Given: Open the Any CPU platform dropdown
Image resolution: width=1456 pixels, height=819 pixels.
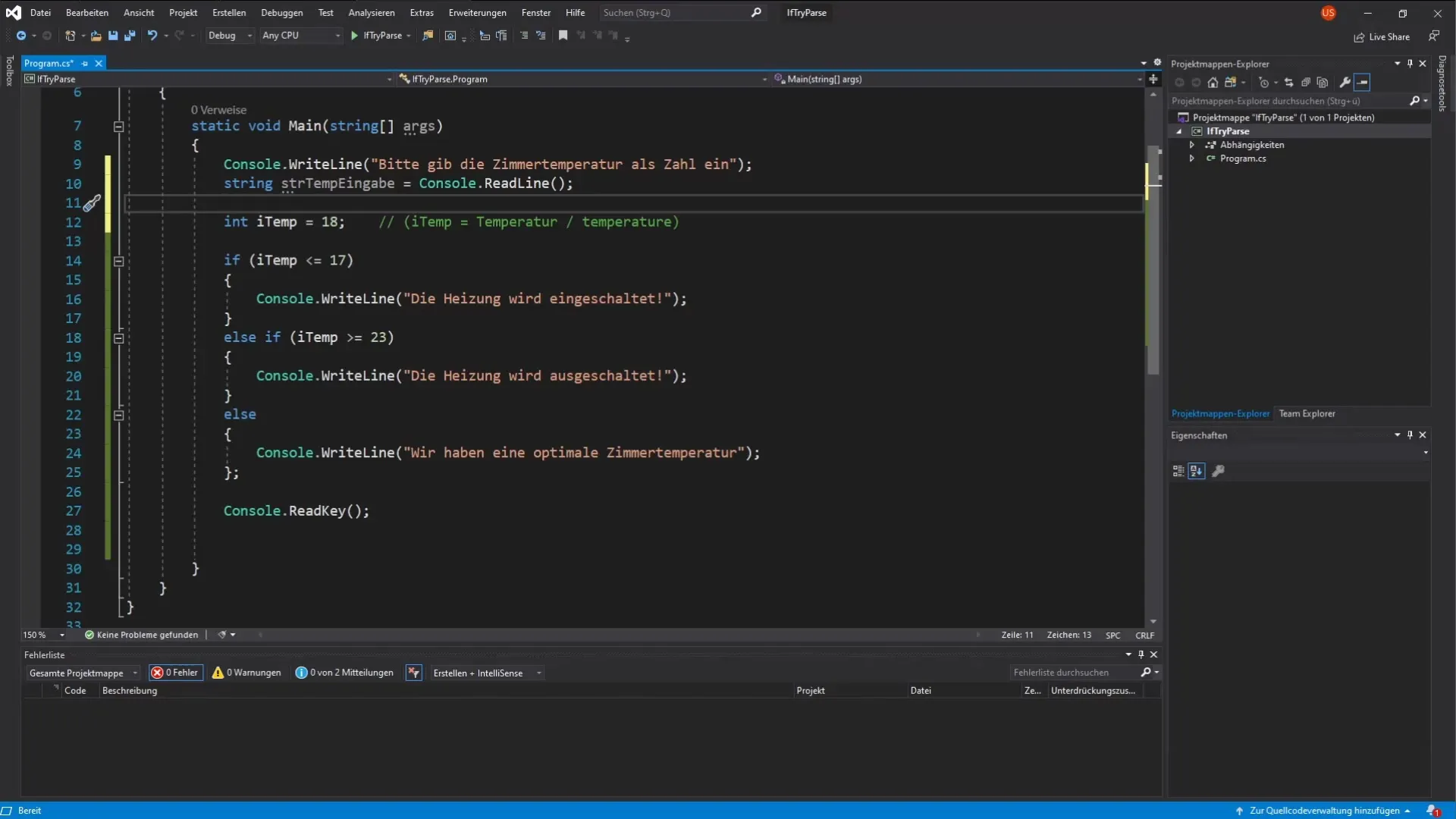Looking at the screenshot, I should click(x=301, y=36).
